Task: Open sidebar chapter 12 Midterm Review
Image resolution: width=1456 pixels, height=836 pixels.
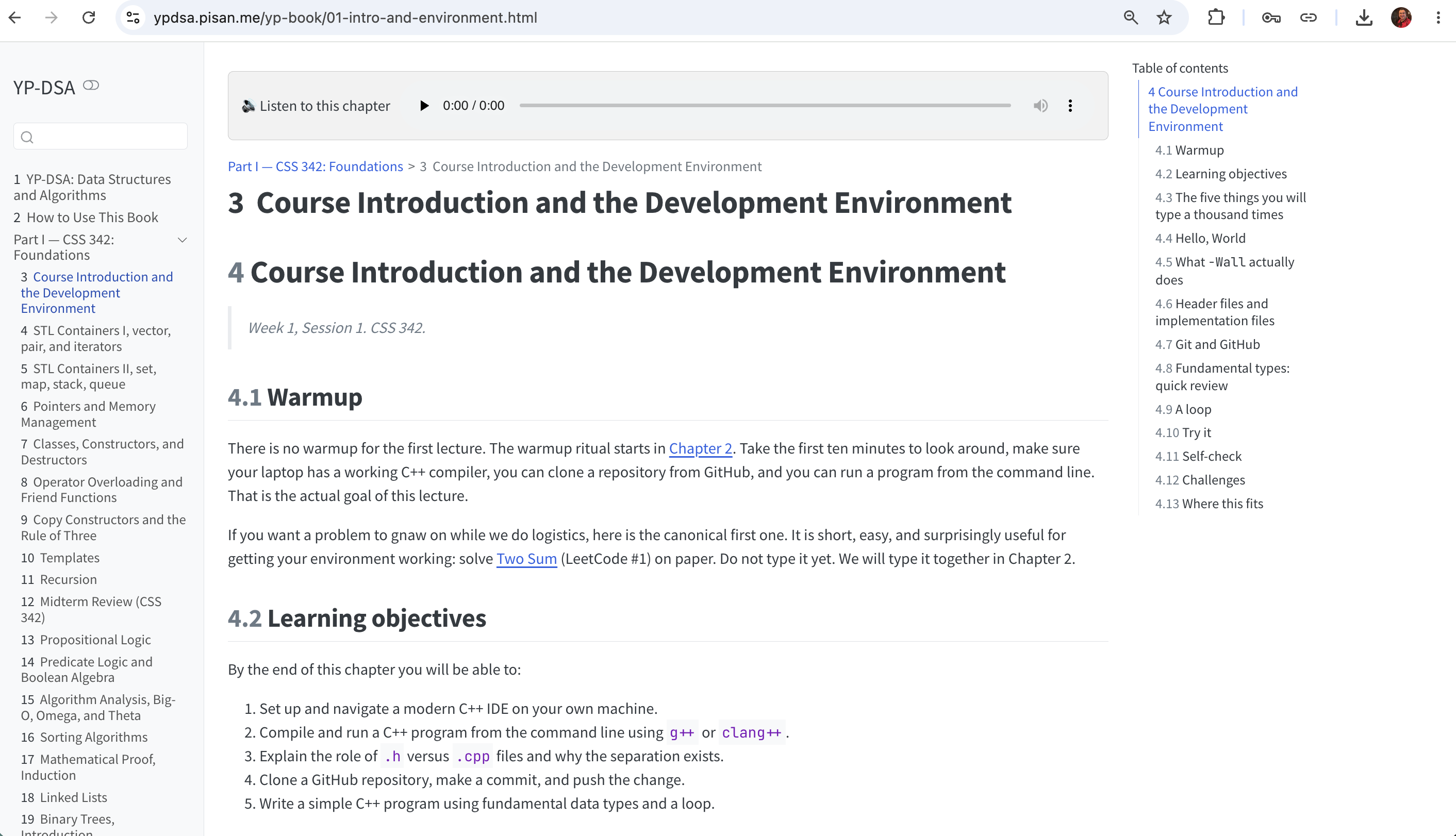Action: (x=91, y=609)
